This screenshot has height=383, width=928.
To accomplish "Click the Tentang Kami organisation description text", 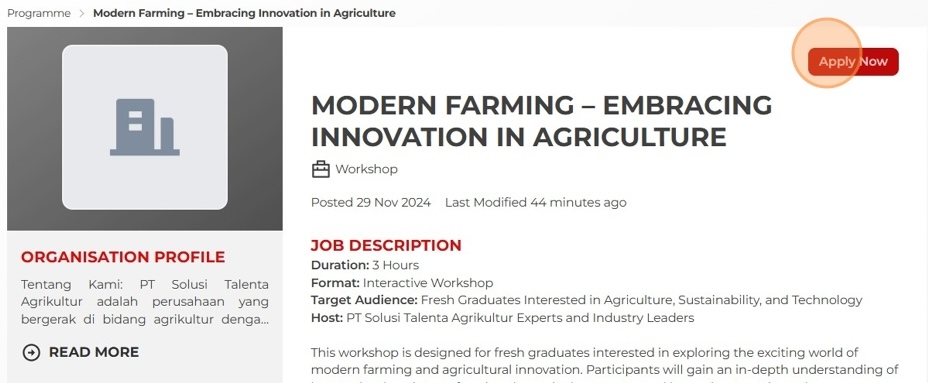I will click(144, 302).
